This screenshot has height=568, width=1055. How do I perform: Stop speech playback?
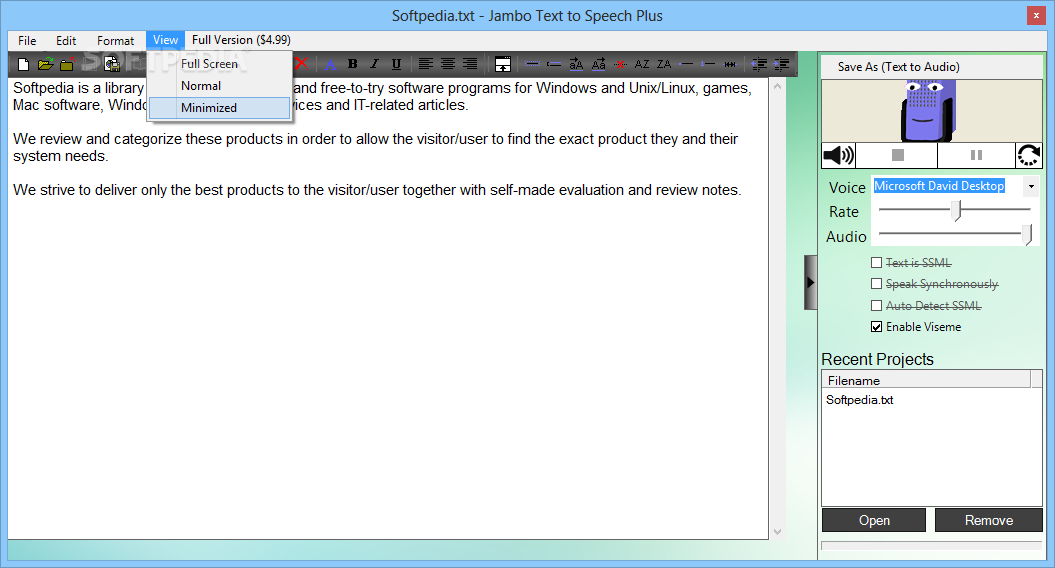pyautogui.click(x=897, y=155)
